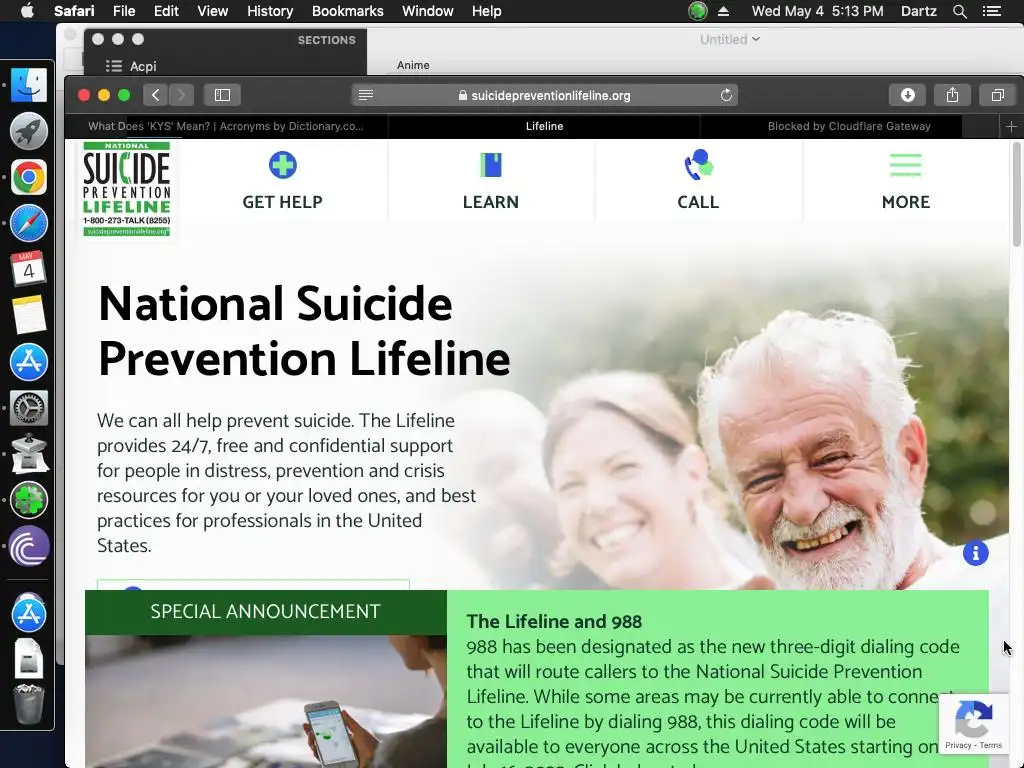The width and height of the screenshot is (1024, 768).
Task: Reload the current page
Action: click(x=726, y=95)
